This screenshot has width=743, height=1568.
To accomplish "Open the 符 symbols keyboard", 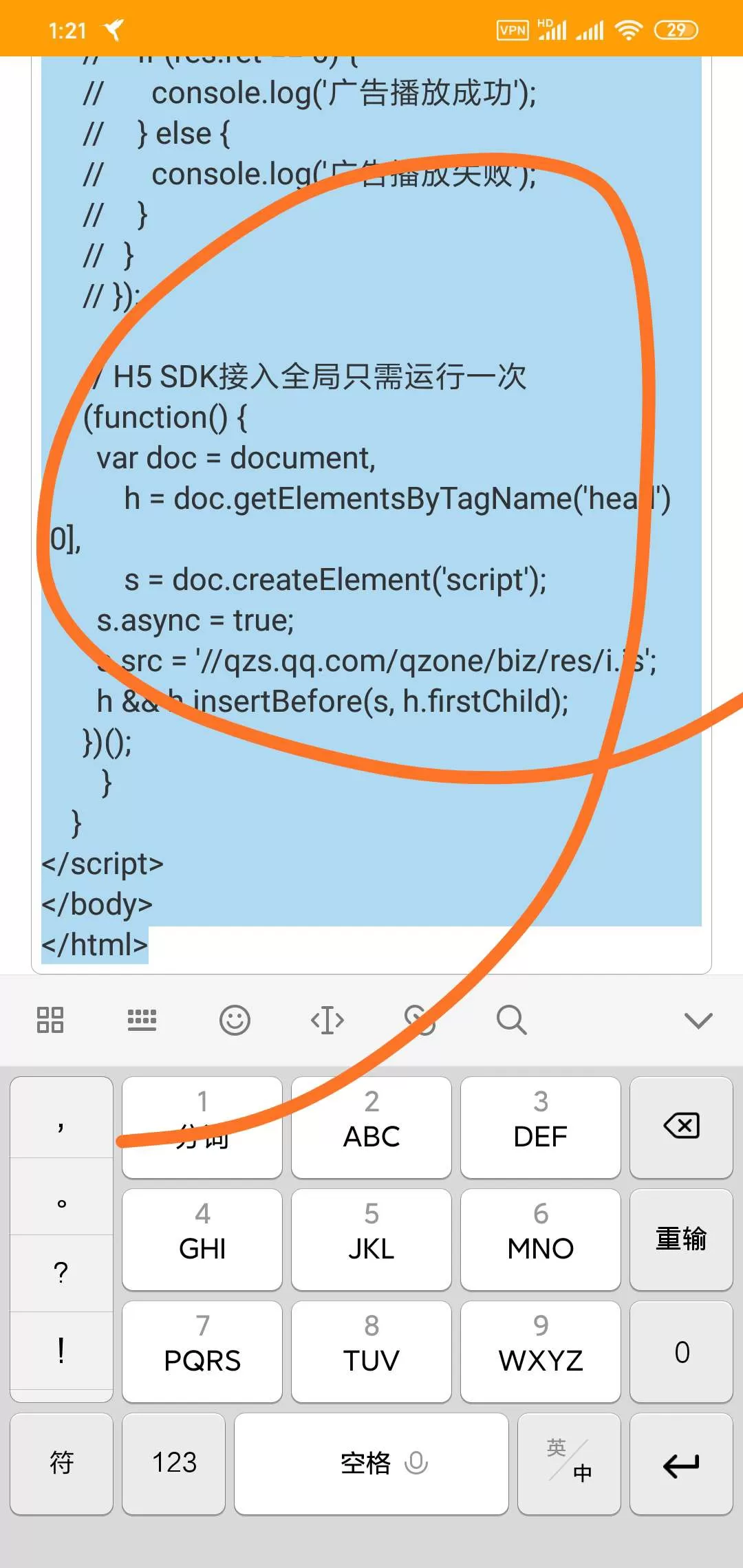I will point(61,1464).
